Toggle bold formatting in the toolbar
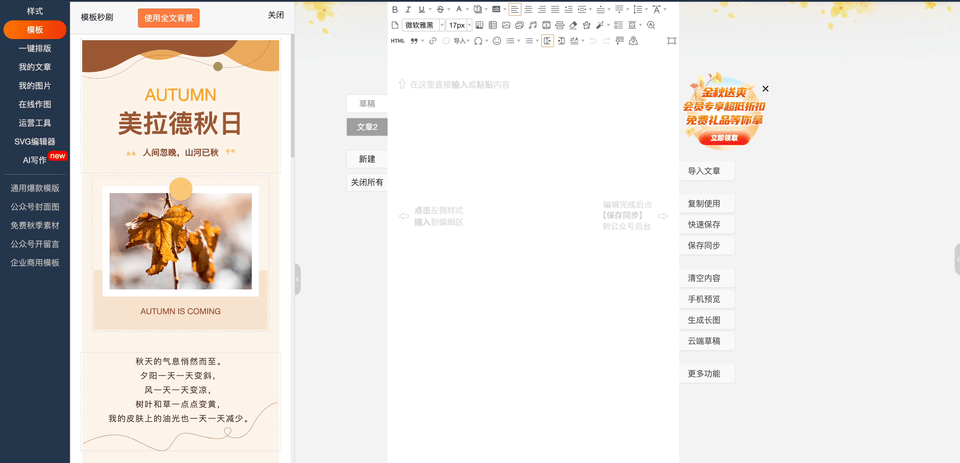 [395, 9]
